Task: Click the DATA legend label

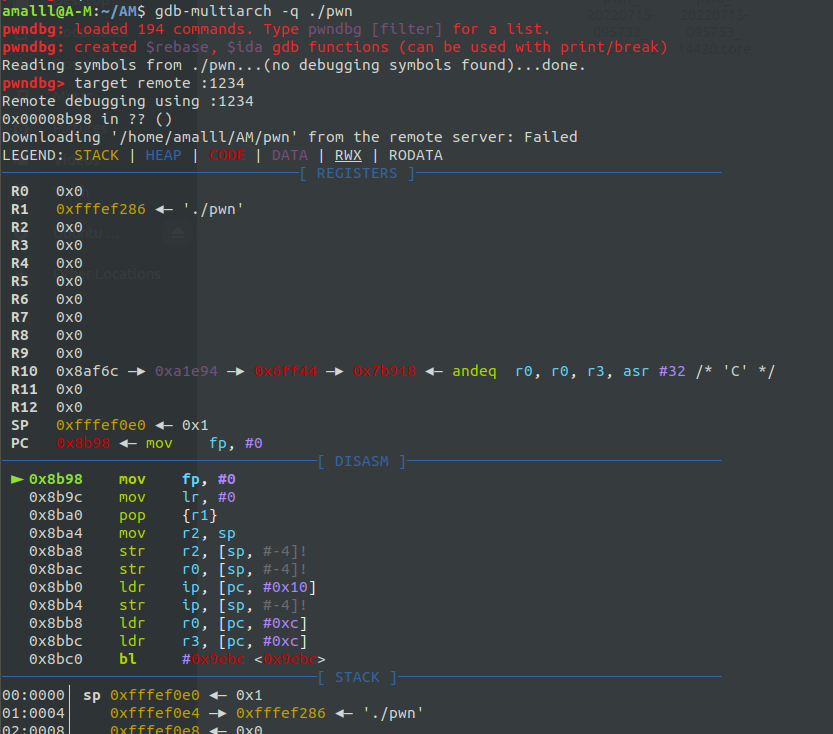Action: 290,155
